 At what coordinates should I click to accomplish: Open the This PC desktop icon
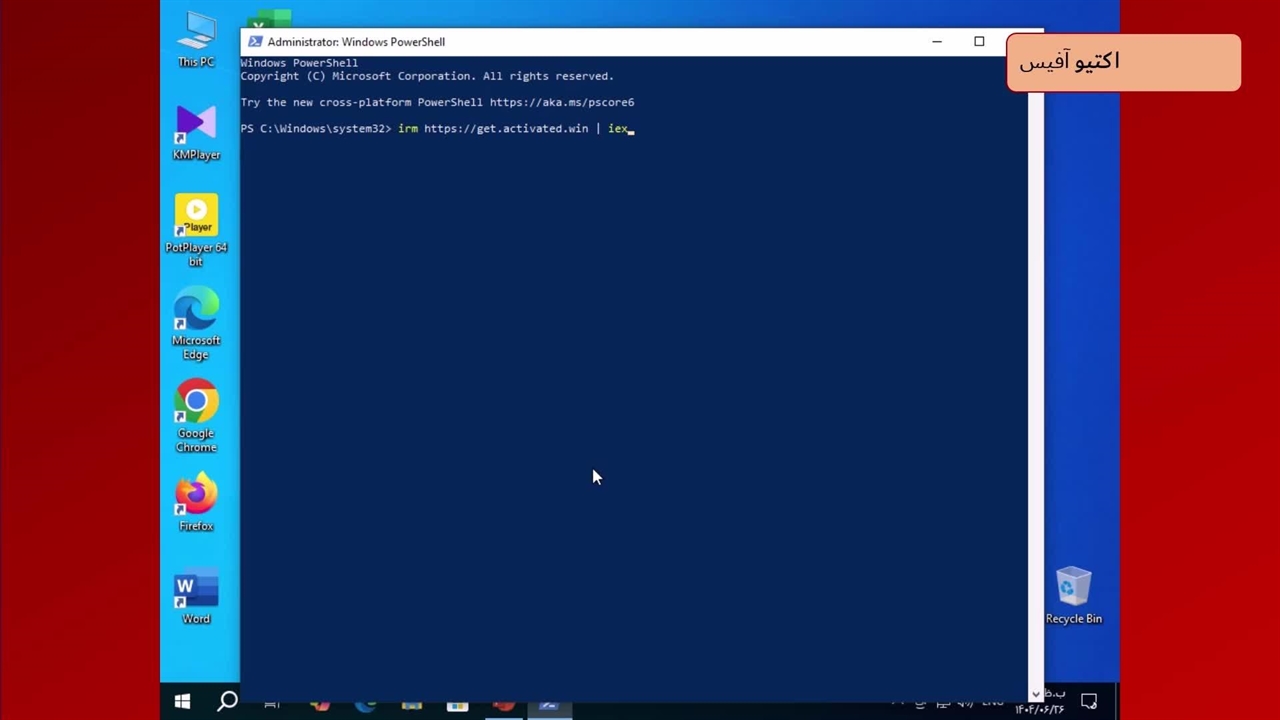[x=196, y=38]
